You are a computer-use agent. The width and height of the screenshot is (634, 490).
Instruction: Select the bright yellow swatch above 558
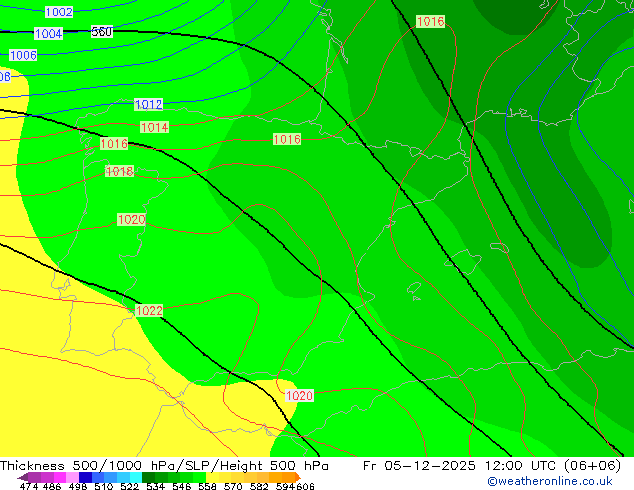(212, 477)
